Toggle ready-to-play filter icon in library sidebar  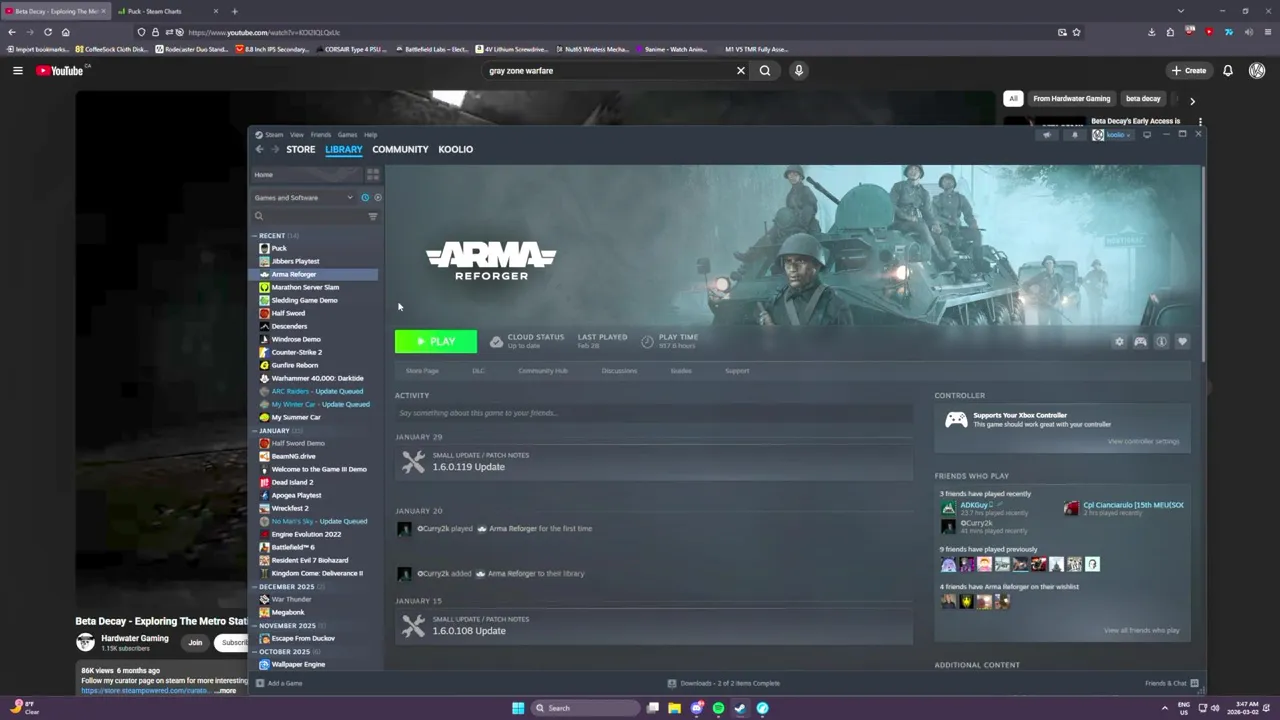[377, 197]
